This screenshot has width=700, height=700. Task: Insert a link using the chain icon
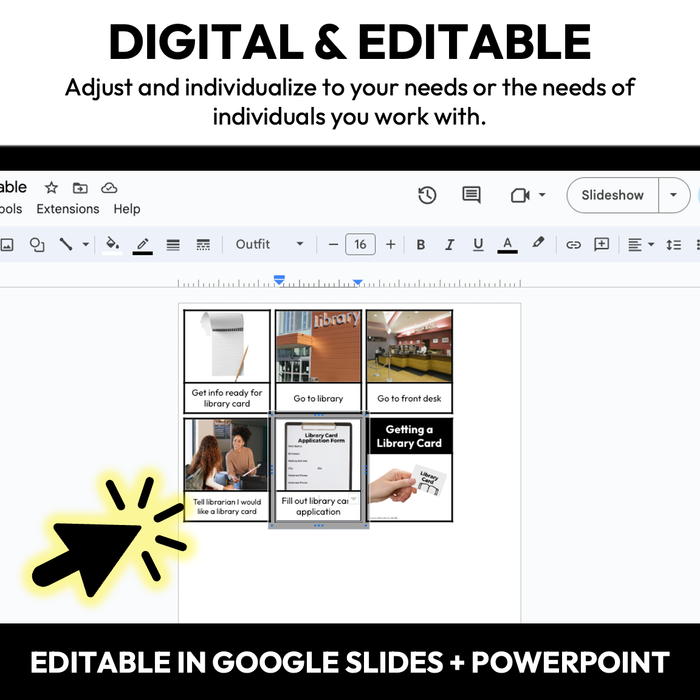(x=573, y=244)
